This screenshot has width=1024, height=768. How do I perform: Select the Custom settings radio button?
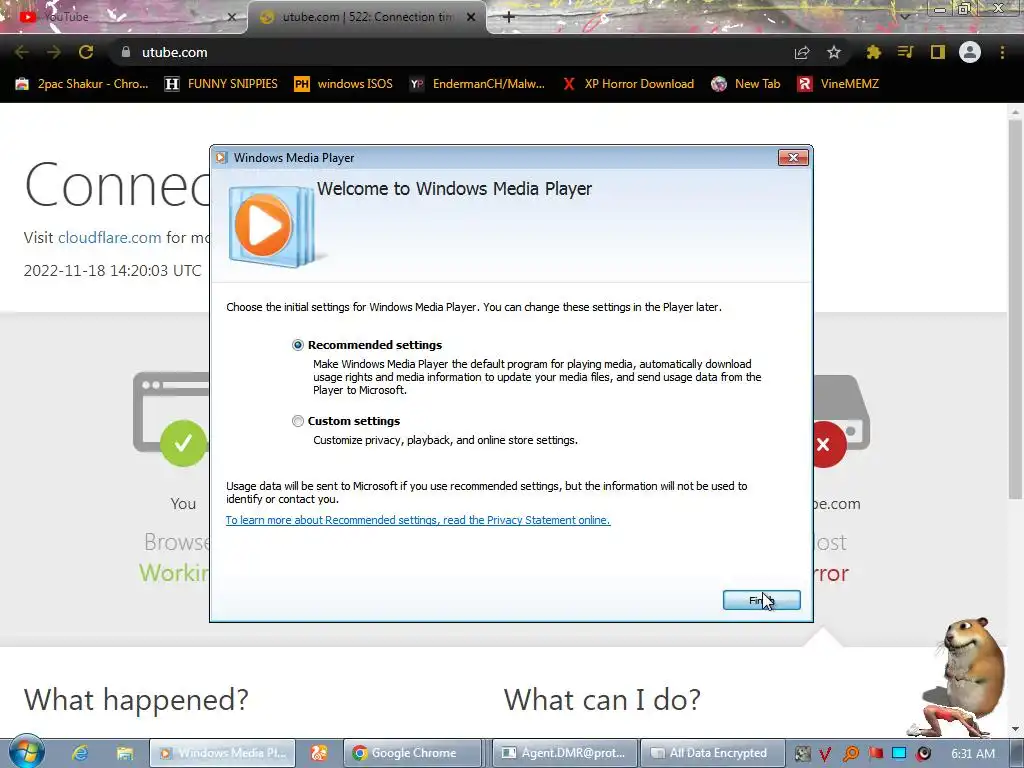click(x=298, y=421)
